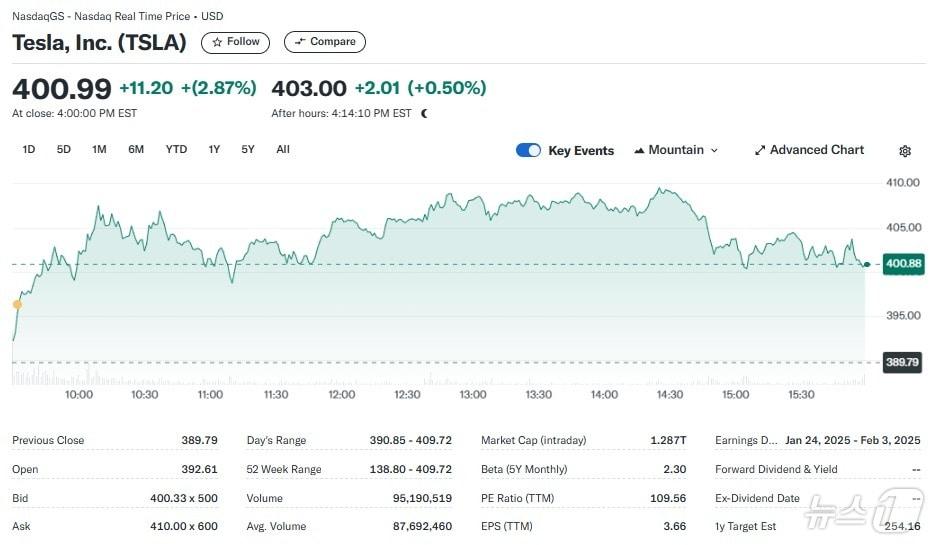This screenshot has height=545, width=934.
Task: Click the mountain chart icon
Action: (638, 151)
